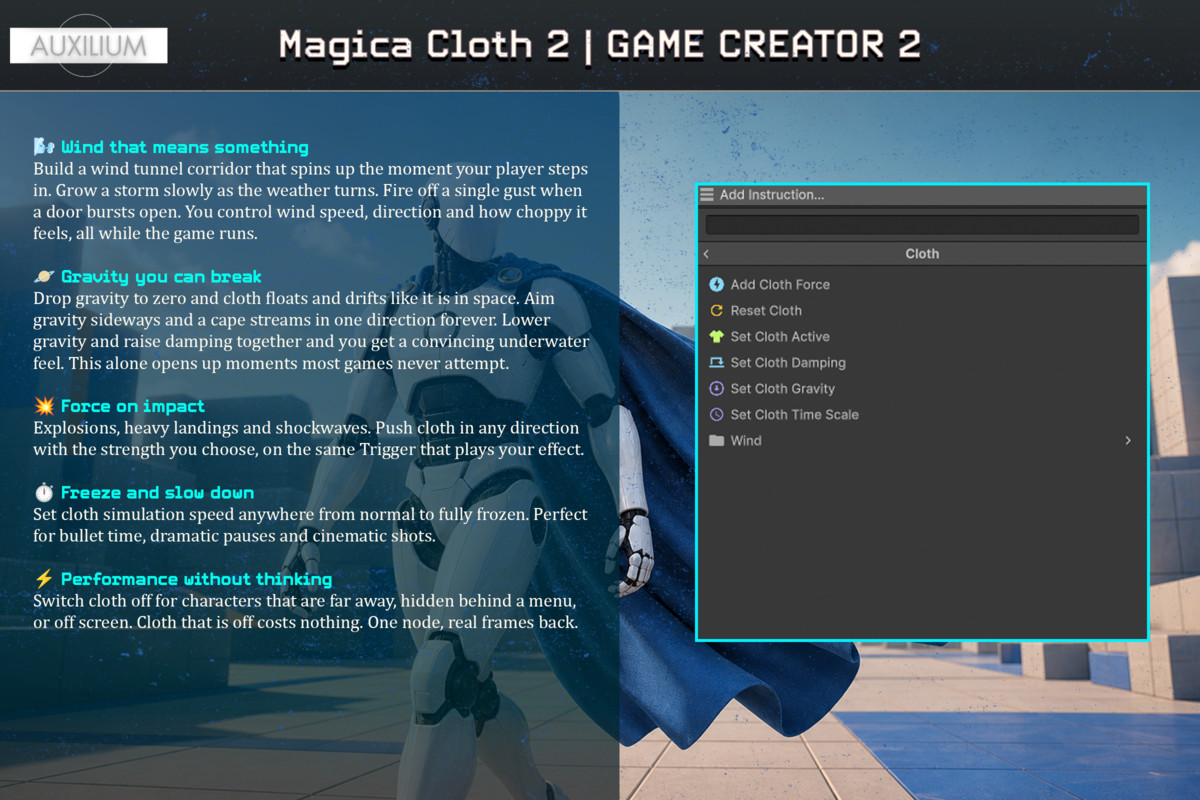Click the Set Cloth Gravity down-arrow icon
Image resolution: width=1200 pixels, height=800 pixels.
pos(716,389)
